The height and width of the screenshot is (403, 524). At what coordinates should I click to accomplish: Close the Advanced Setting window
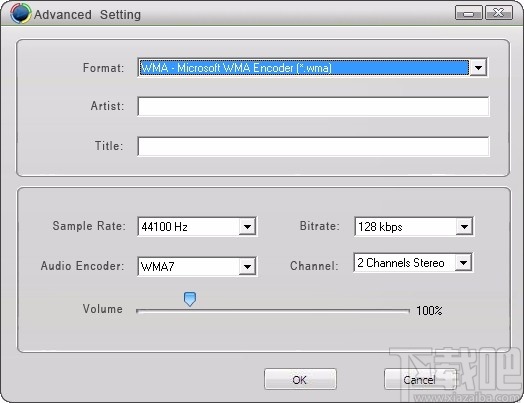click(x=499, y=13)
